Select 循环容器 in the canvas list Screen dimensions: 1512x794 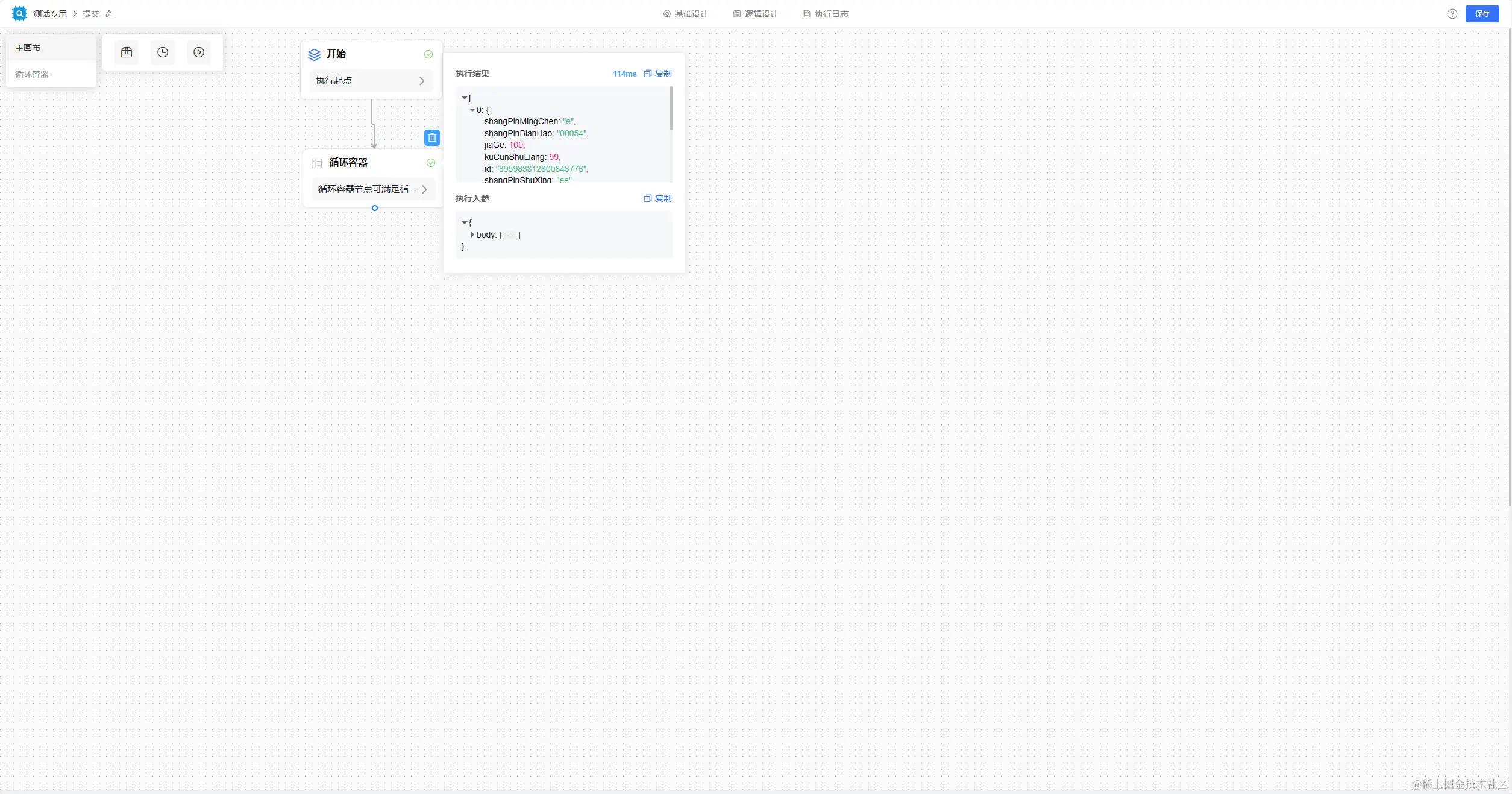pos(32,74)
